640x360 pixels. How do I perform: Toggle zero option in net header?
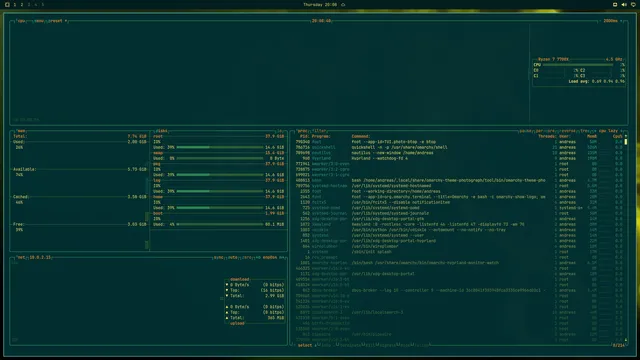point(247,258)
